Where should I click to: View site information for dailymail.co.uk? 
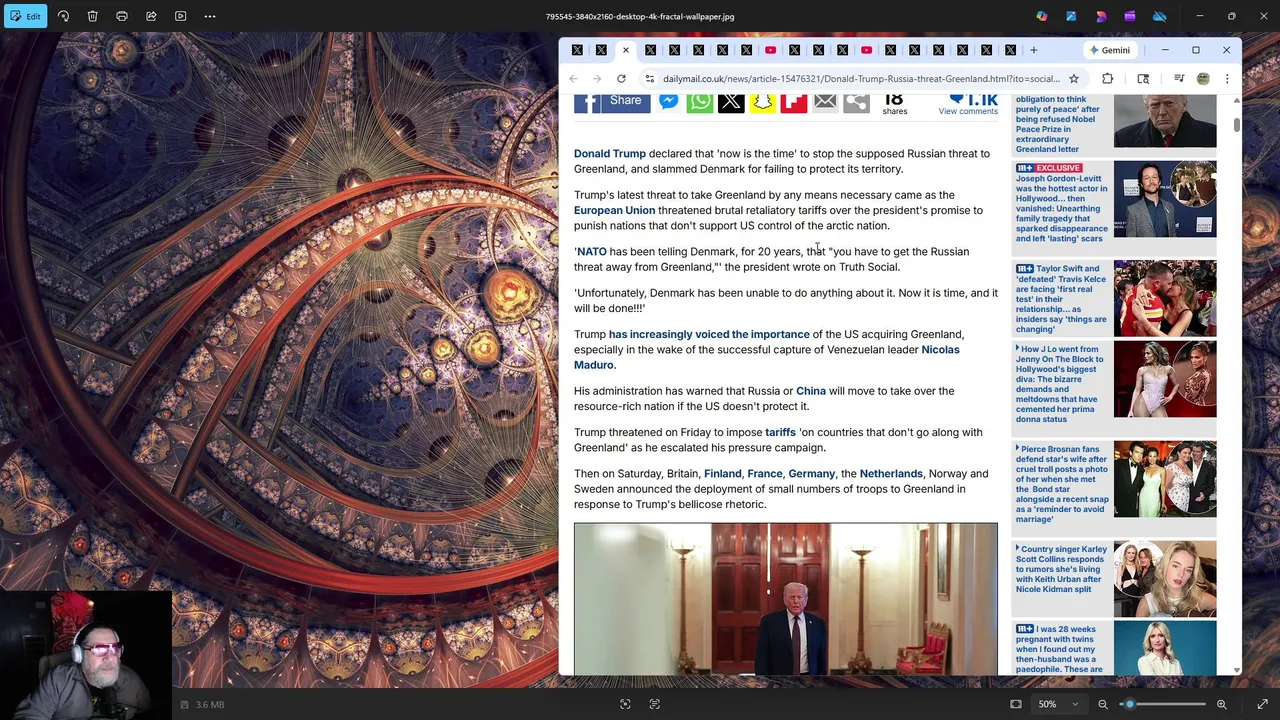coord(649,78)
